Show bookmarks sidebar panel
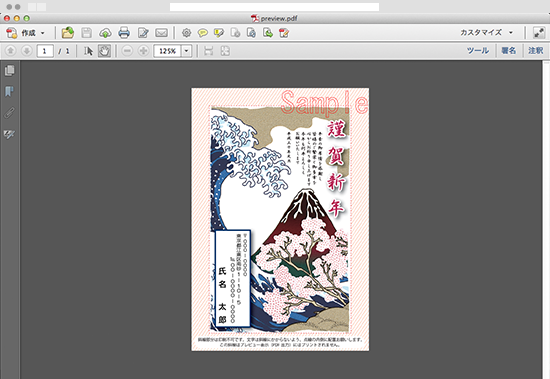 [9, 92]
